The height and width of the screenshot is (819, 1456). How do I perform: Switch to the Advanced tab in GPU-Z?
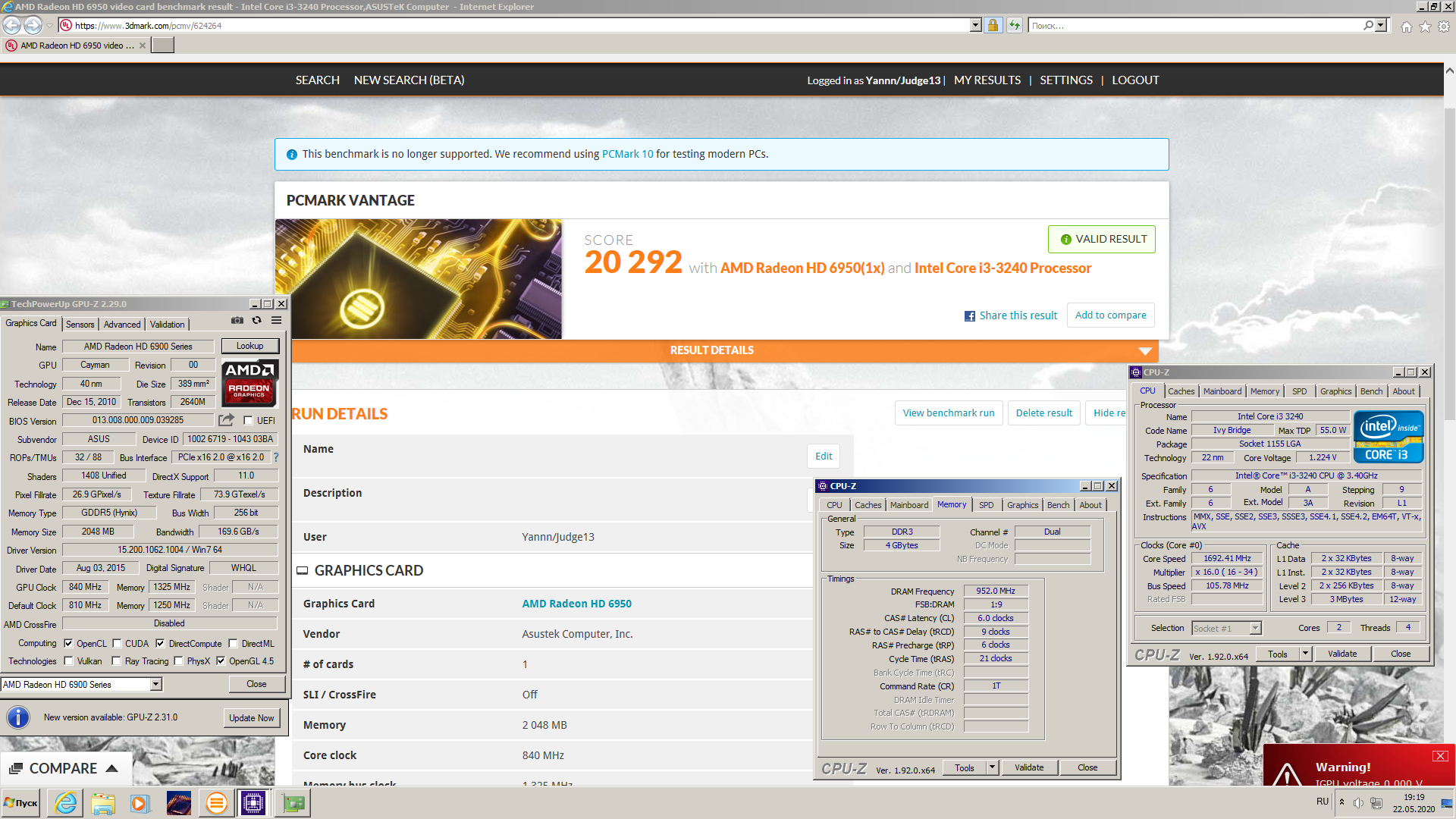(122, 325)
